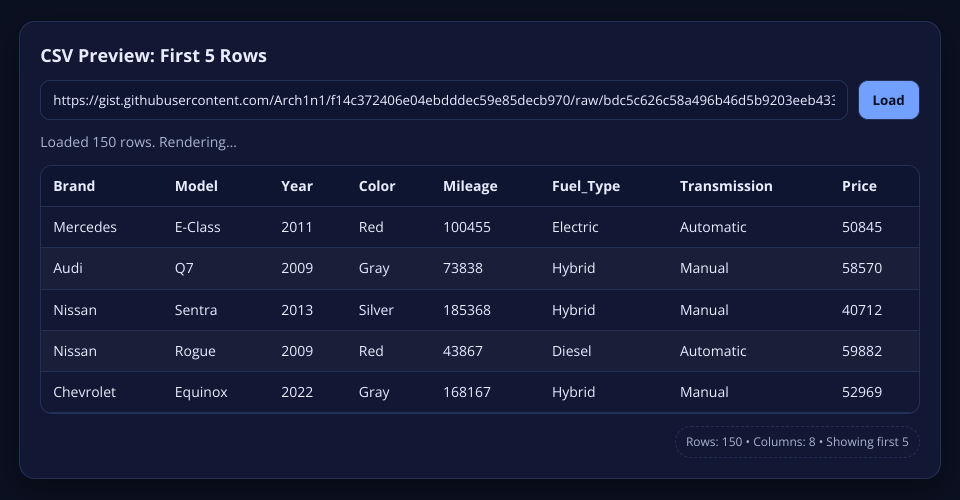Viewport: 960px width, 500px height.
Task: Click the Color column header
Action: point(377,186)
